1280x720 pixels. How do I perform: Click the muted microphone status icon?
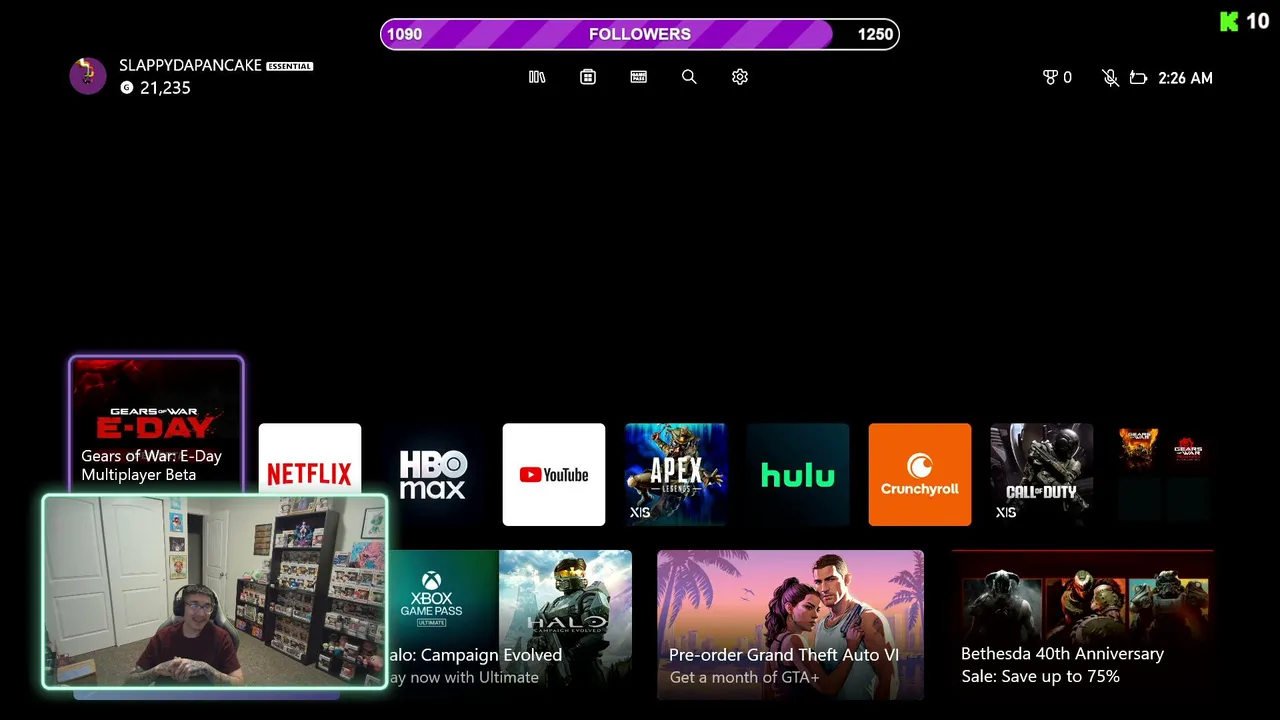coord(1110,78)
